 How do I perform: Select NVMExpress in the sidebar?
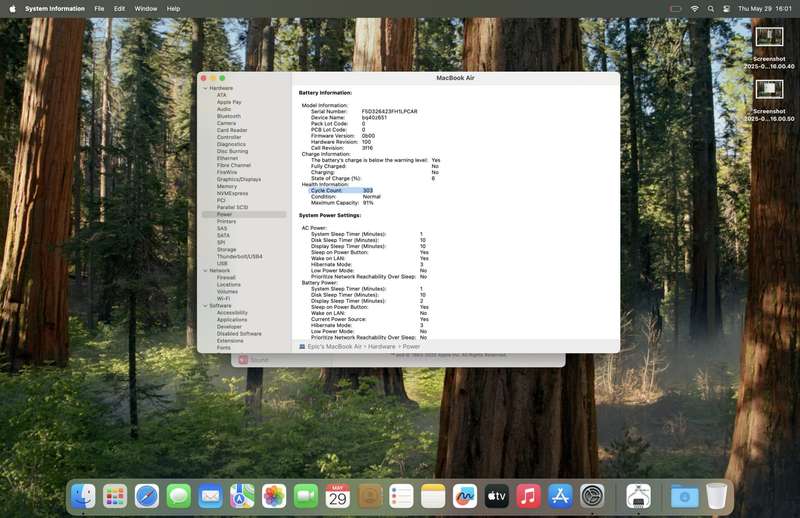(232, 193)
